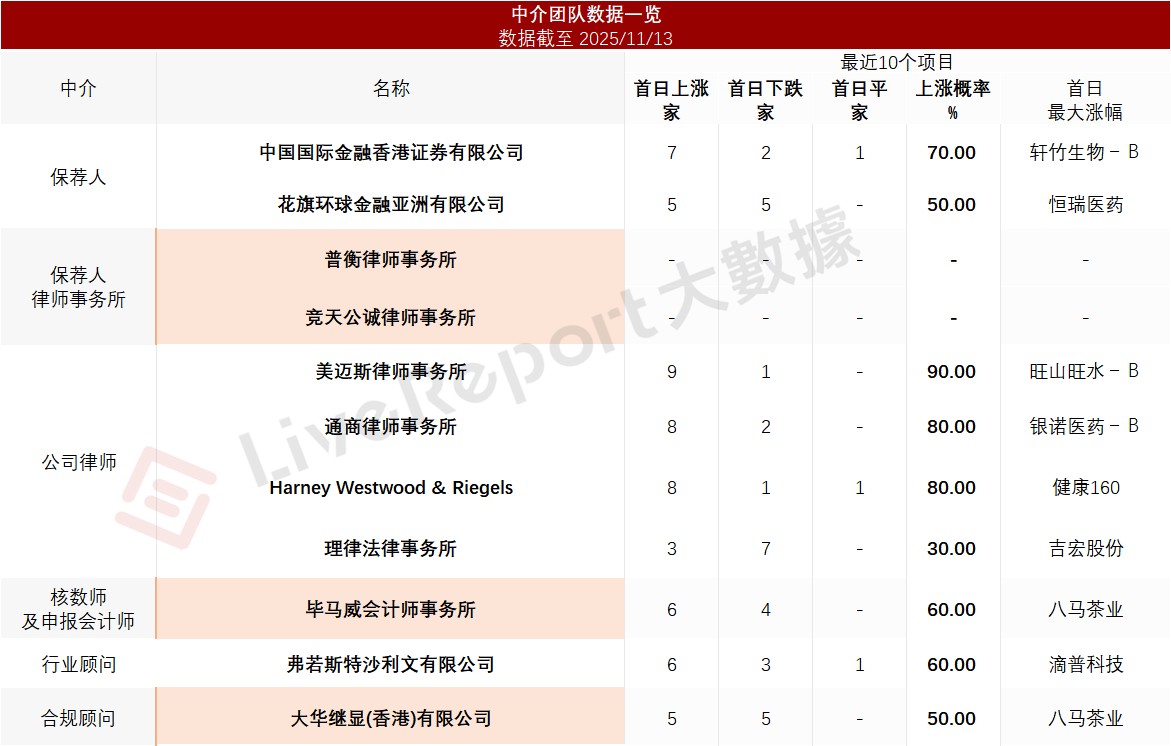Click 60.00 in the 弗若斯特沙利文 row

click(x=951, y=664)
